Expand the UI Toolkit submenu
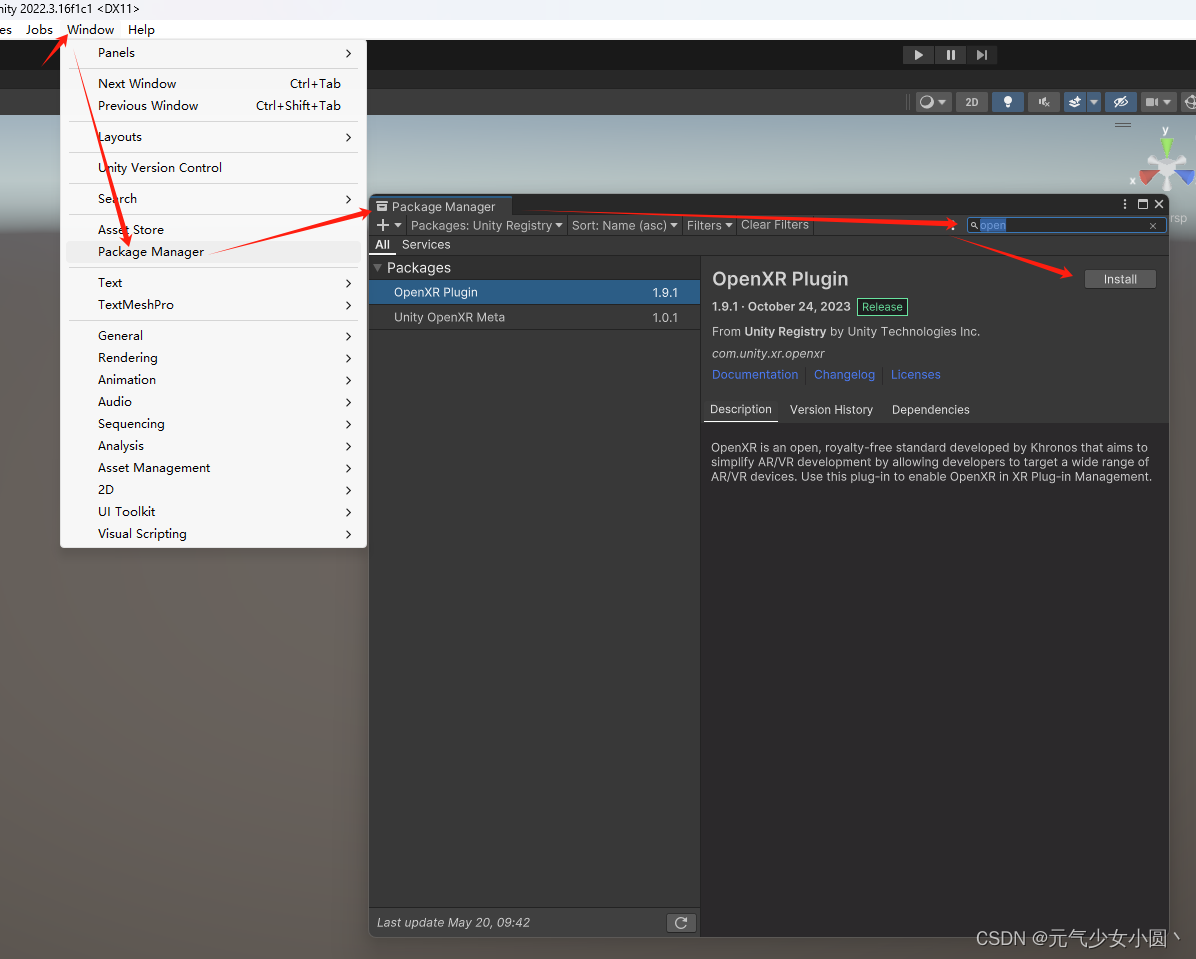1196x959 pixels. 214,512
